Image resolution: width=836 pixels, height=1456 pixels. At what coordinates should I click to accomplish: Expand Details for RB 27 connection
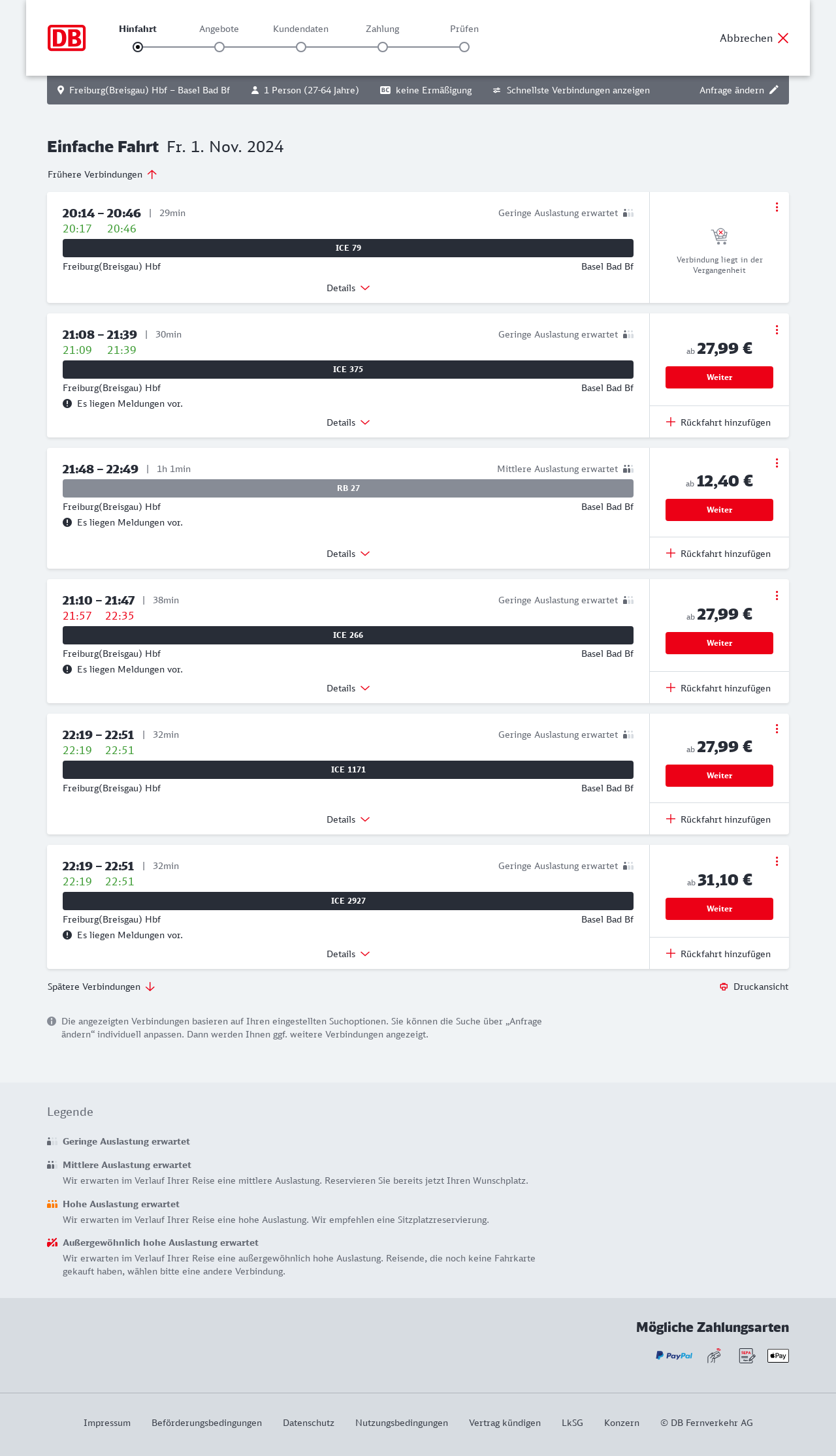[348, 554]
